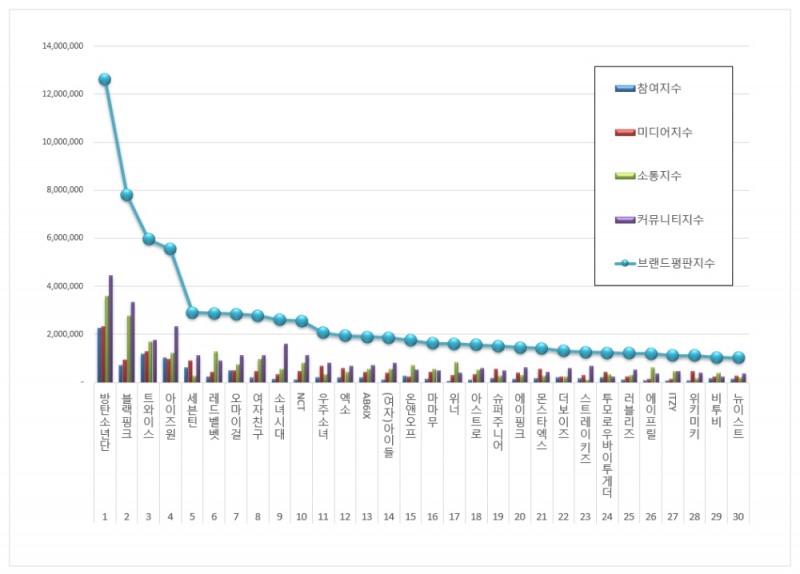The image size is (800, 574).
Task: Click the purple 커뮤니티지수 legend swatch
Action: click(x=625, y=219)
